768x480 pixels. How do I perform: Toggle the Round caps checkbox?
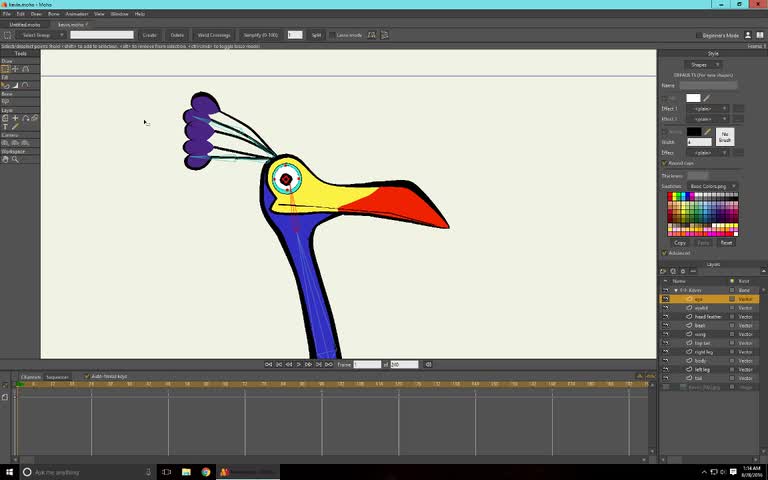(664, 163)
